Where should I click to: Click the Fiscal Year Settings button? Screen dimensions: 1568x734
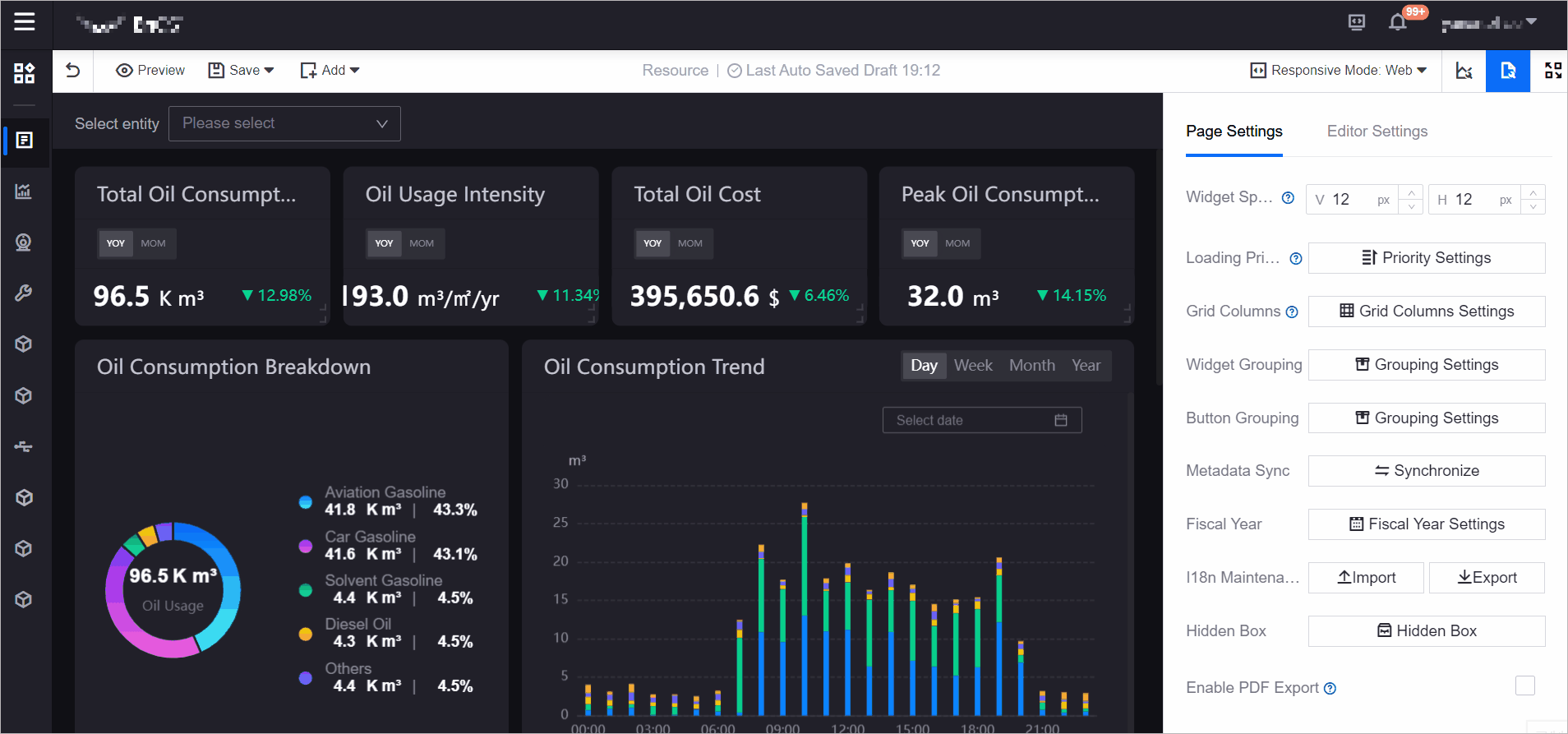[x=1426, y=524]
